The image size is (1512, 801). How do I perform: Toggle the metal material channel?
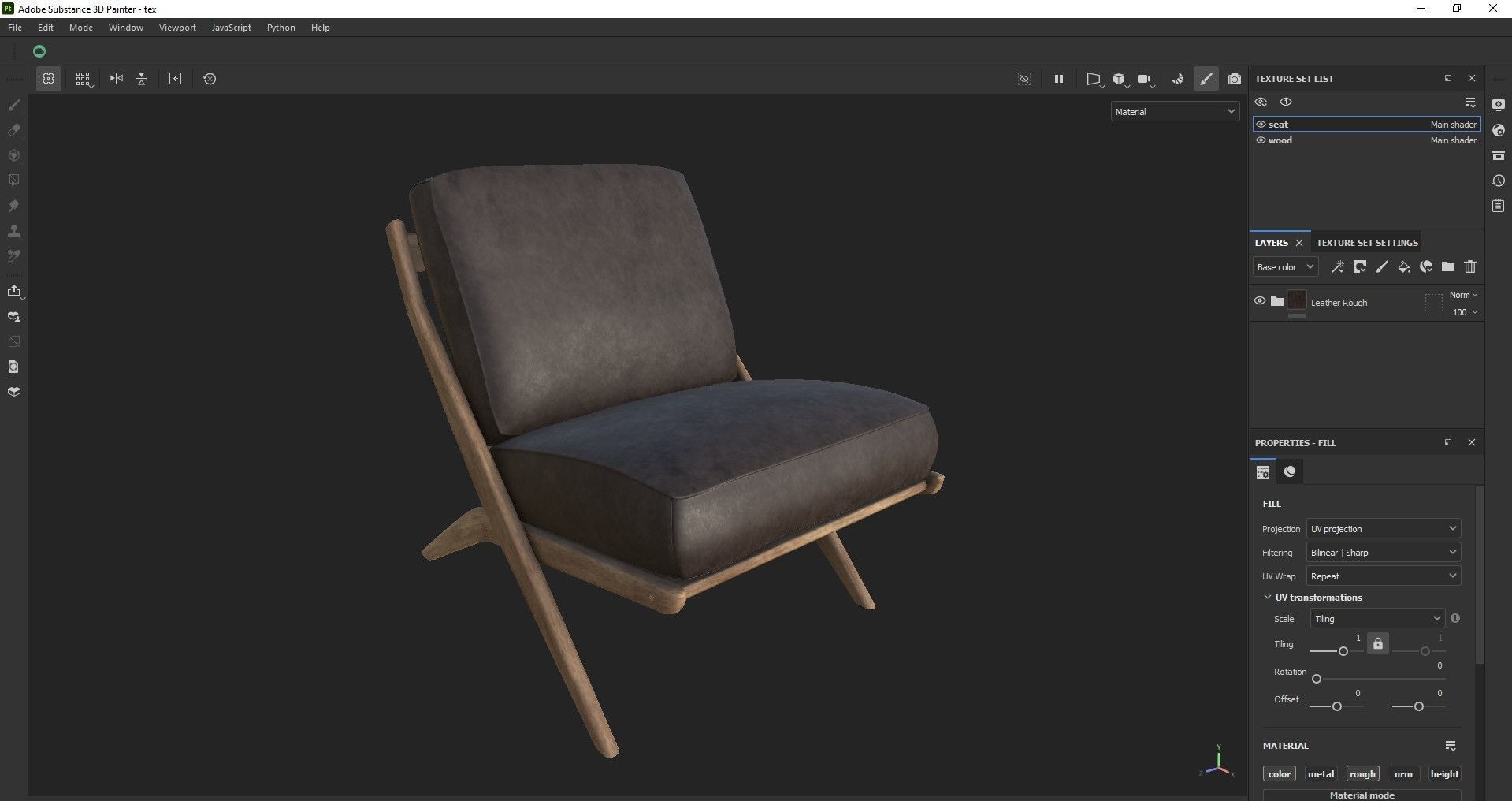[x=1321, y=774]
